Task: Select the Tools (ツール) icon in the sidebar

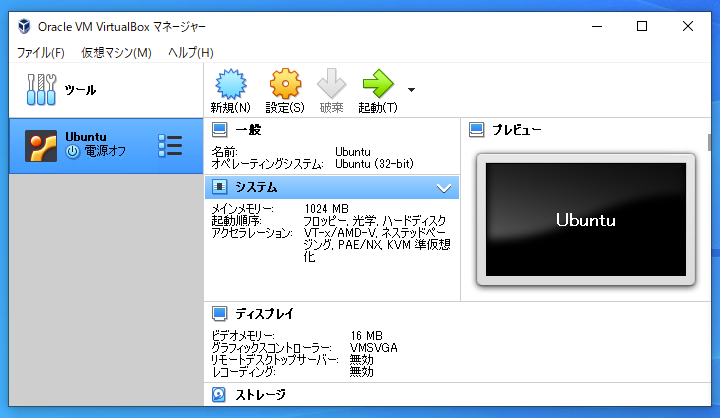Action: (41, 90)
